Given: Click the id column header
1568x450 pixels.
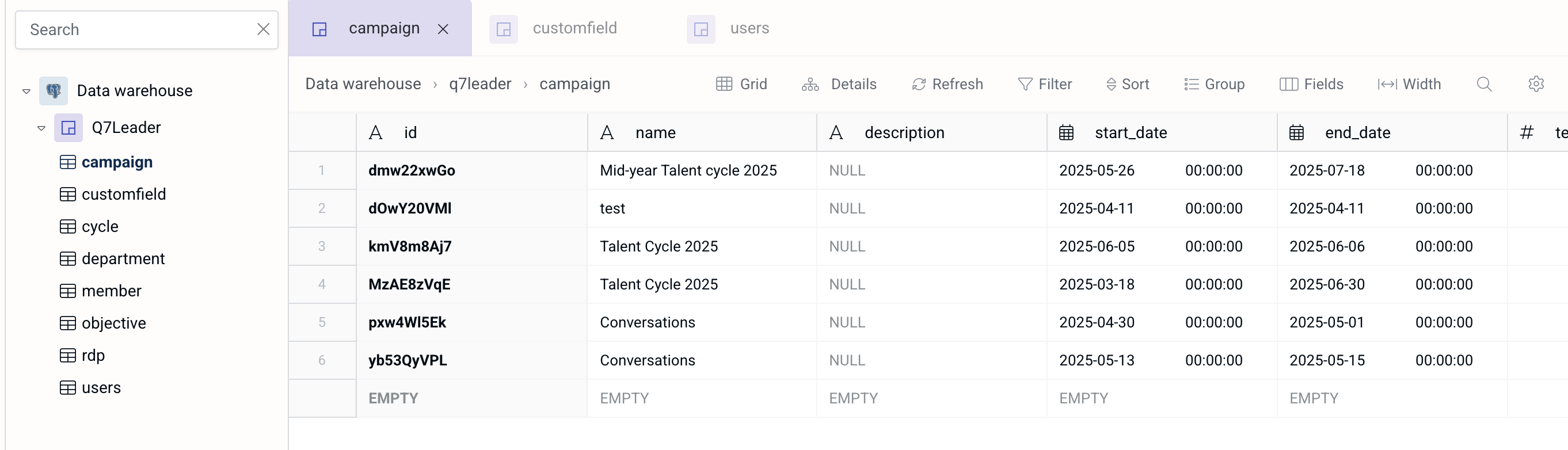Looking at the screenshot, I should (472, 132).
